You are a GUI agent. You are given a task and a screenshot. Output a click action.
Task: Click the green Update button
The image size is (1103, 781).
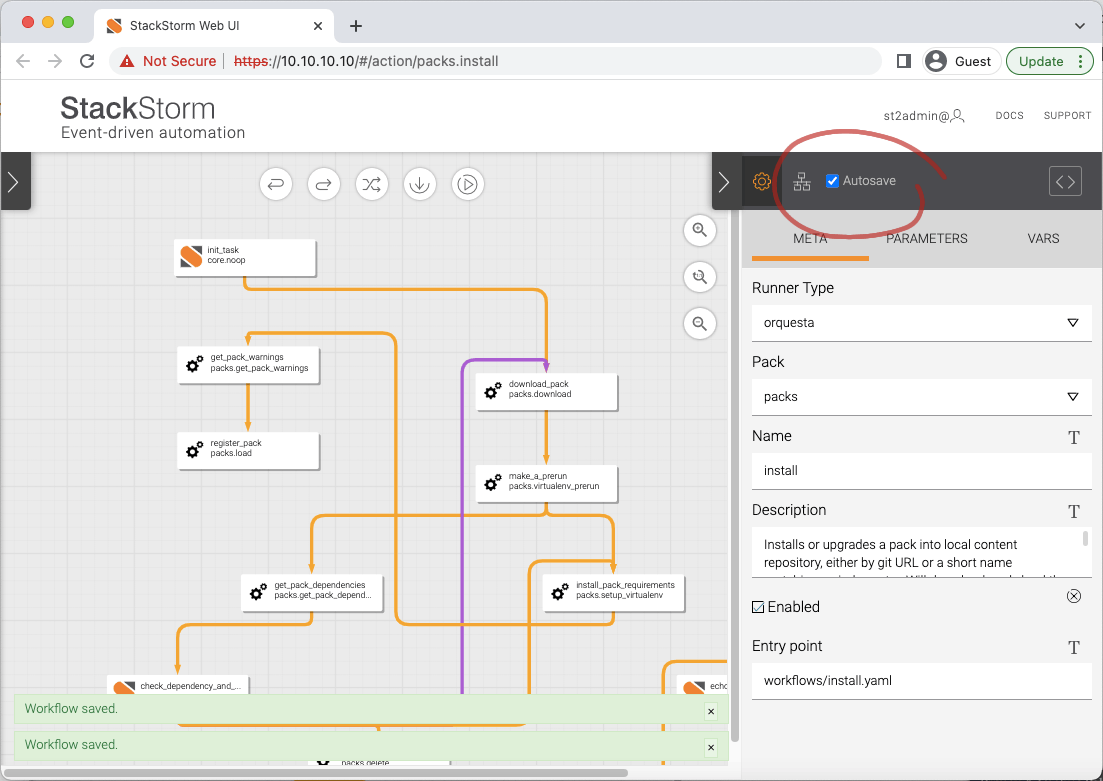point(1050,61)
